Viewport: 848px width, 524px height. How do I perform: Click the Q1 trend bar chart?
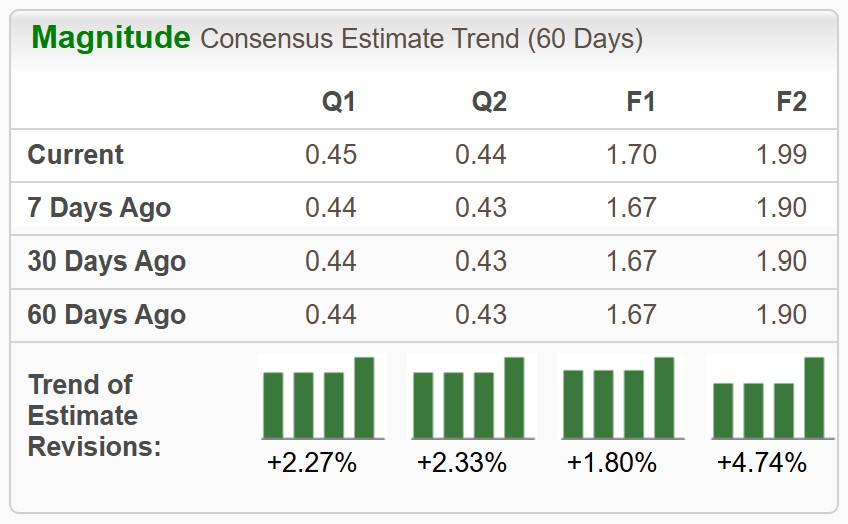(322, 397)
